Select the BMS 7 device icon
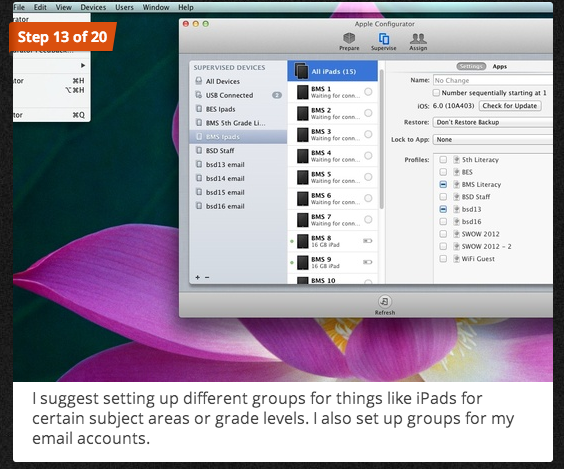 click(303, 220)
